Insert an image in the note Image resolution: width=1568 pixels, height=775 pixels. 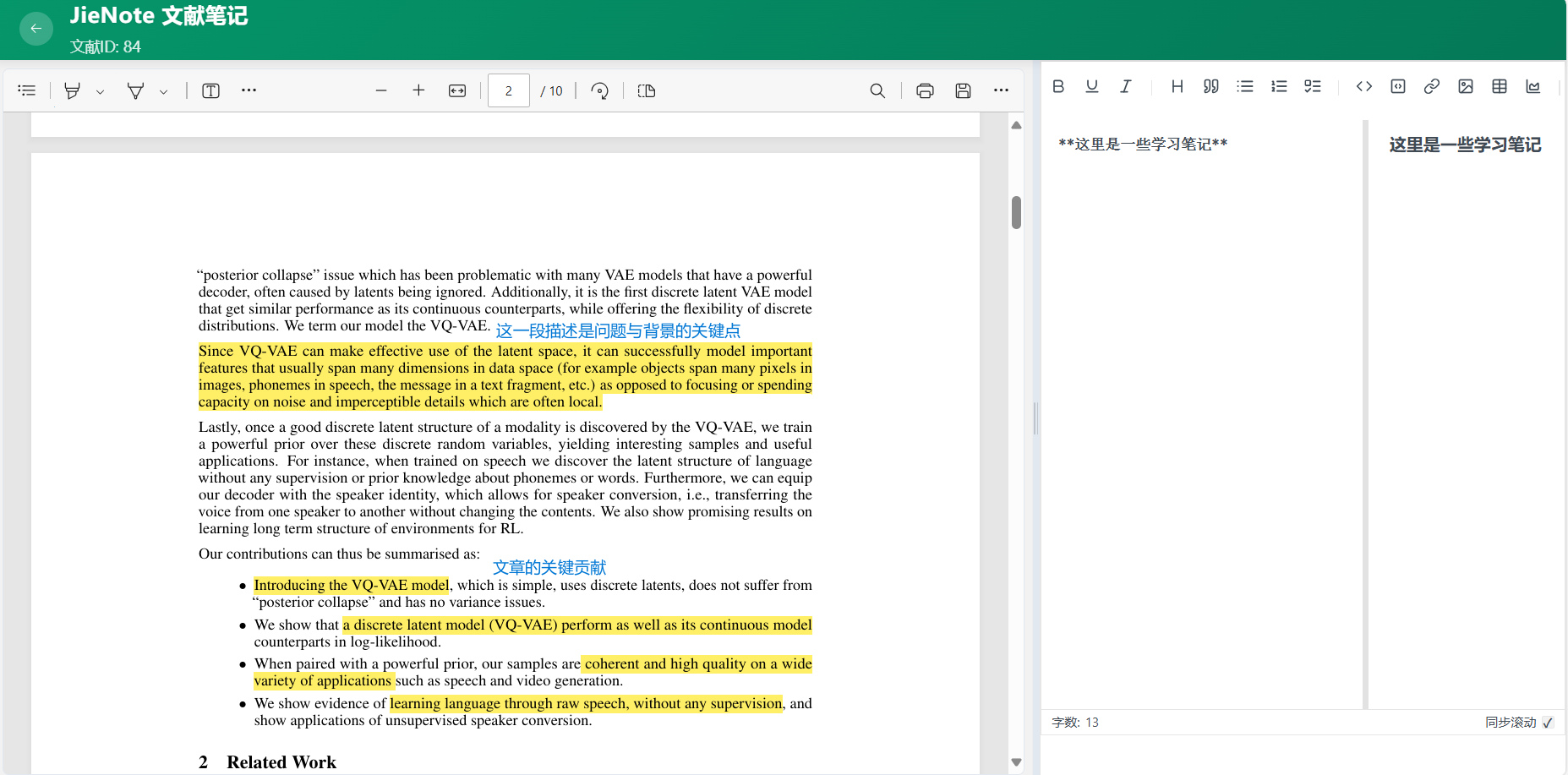tap(1466, 86)
